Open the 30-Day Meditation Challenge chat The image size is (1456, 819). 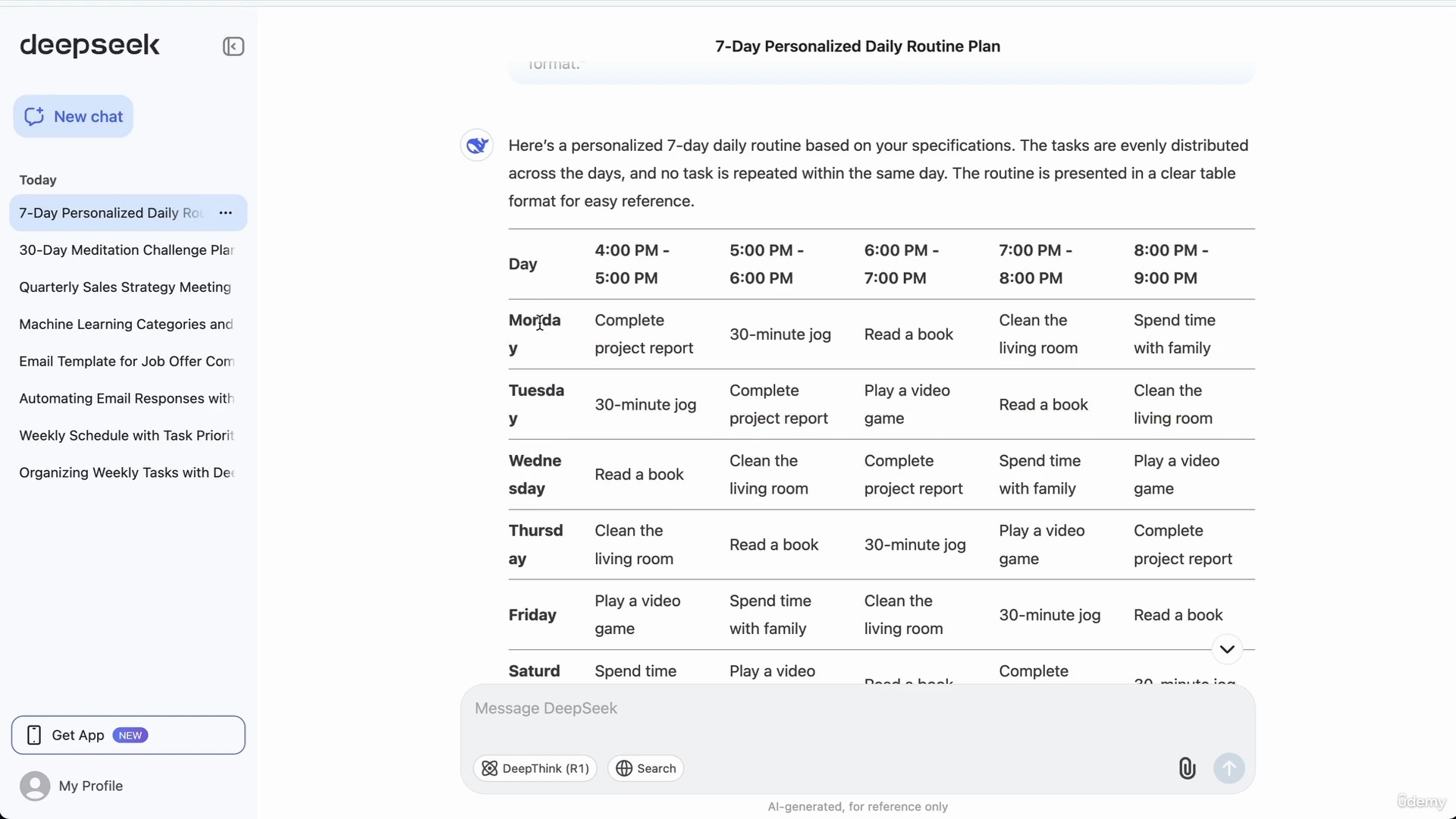(x=127, y=250)
